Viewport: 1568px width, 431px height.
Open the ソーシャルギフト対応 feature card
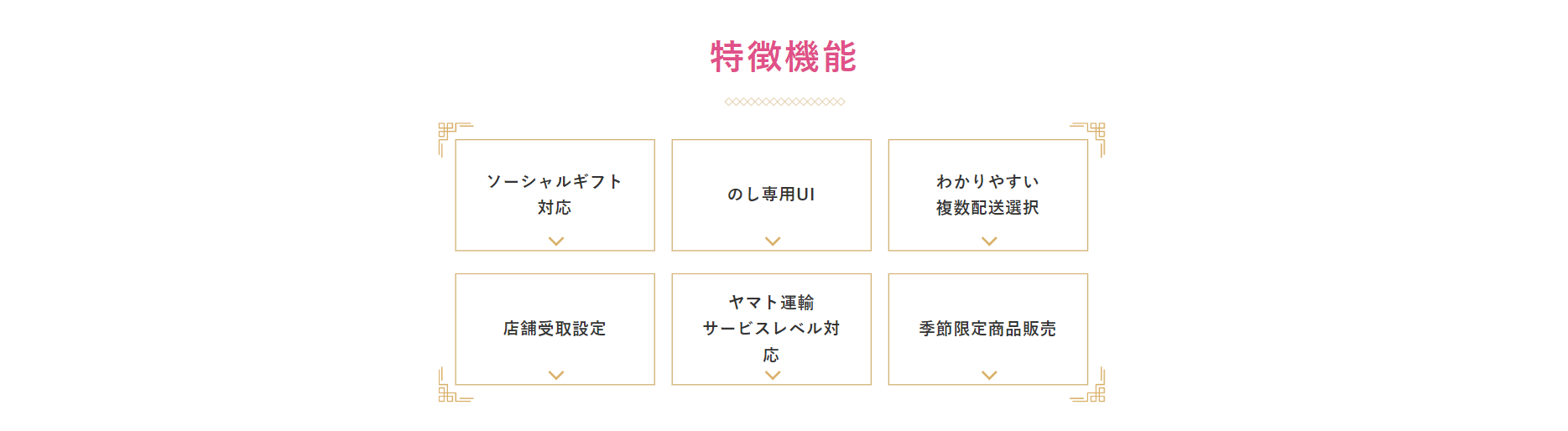pyautogui.click(x=555, y=195)
